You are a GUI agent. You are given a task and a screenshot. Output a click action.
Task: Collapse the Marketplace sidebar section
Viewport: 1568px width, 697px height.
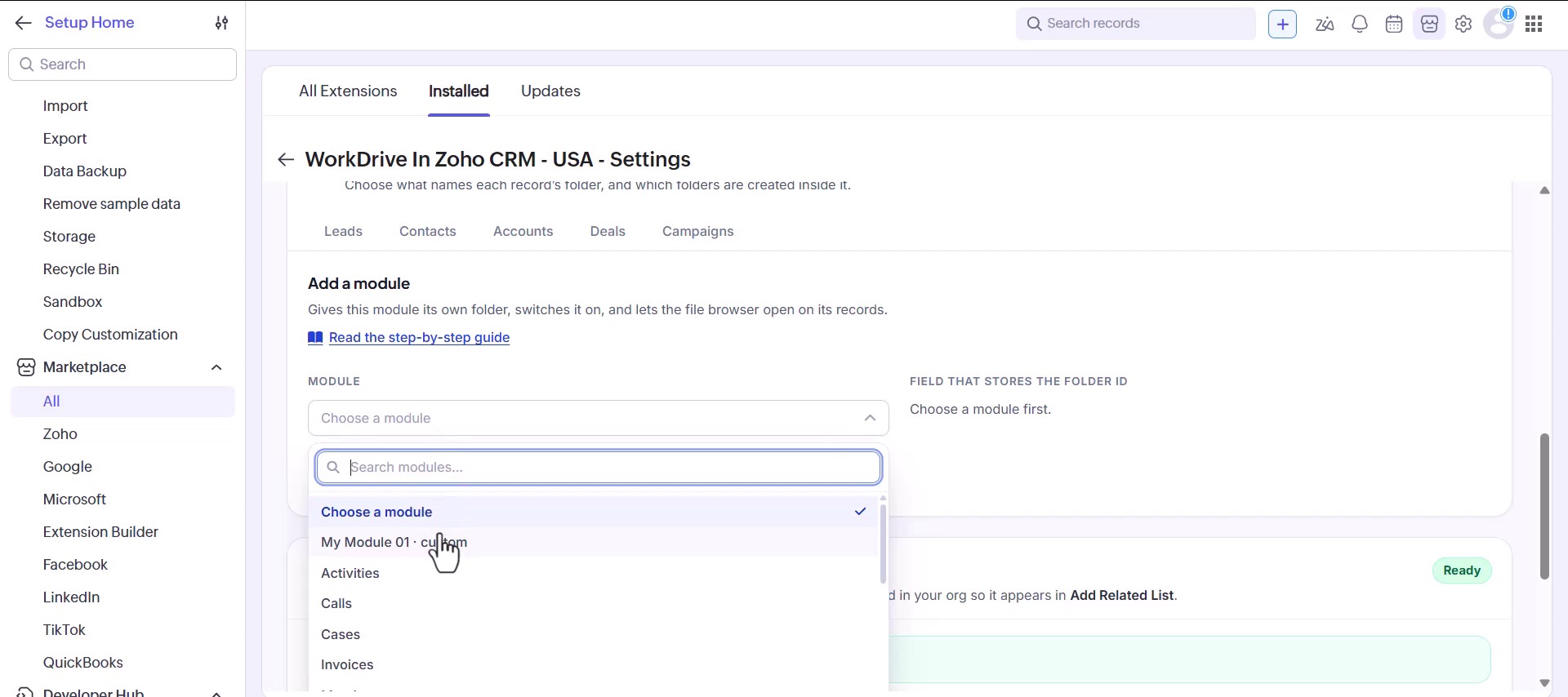216,367
